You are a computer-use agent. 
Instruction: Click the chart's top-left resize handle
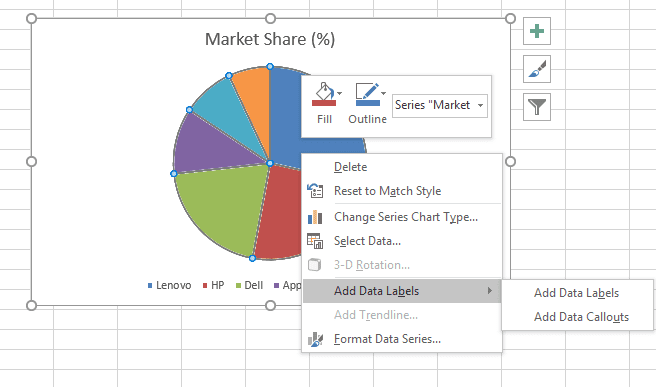pos(31,18)
